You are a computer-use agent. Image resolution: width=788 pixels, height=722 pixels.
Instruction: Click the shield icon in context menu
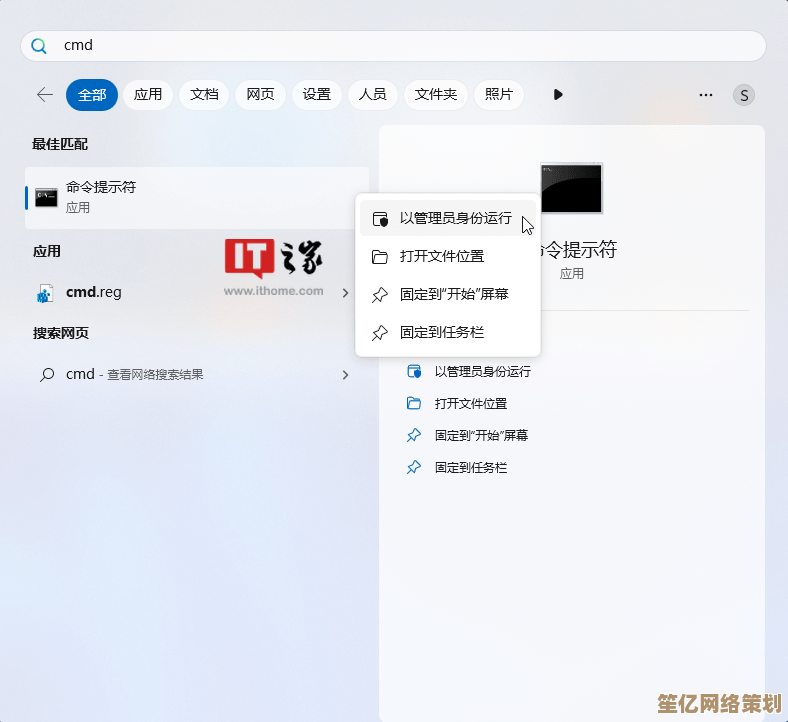click(x=379, y=219)
